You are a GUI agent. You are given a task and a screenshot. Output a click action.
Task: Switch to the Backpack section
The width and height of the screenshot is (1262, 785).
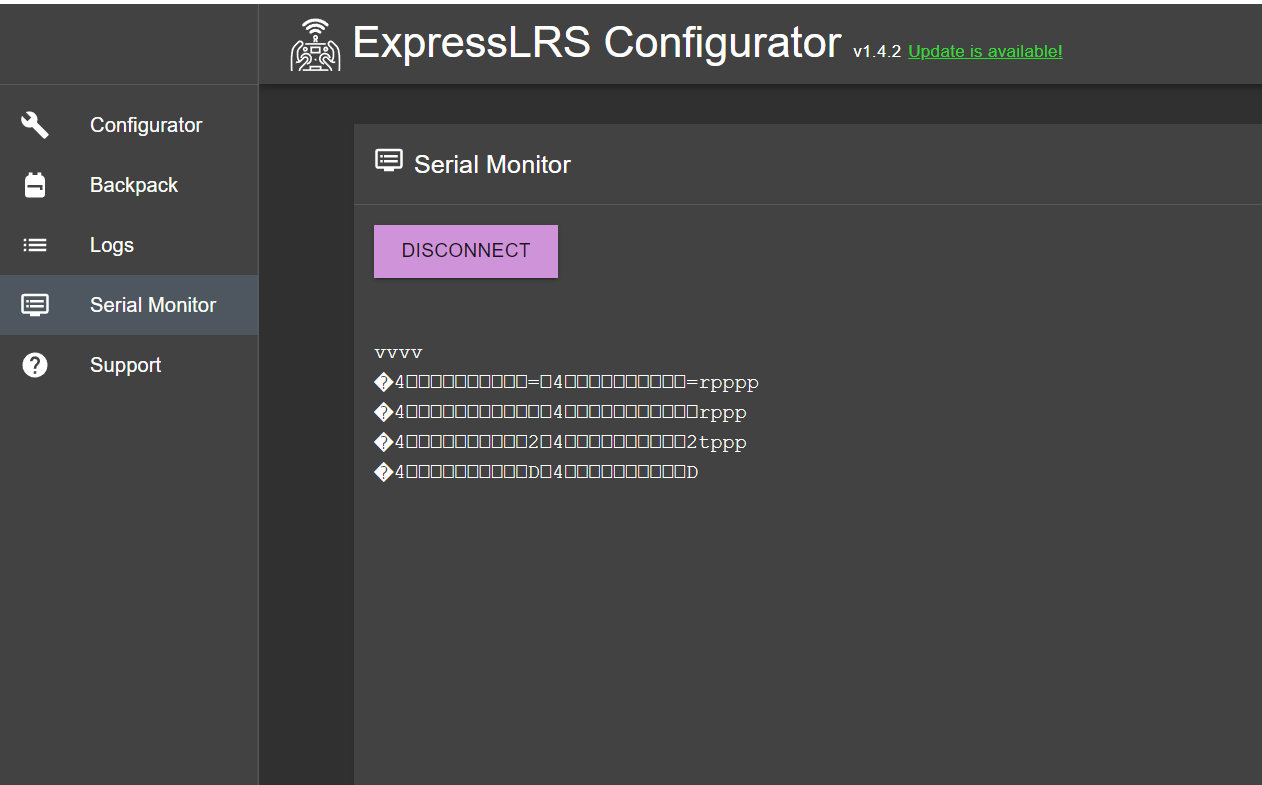click(134, 184)
